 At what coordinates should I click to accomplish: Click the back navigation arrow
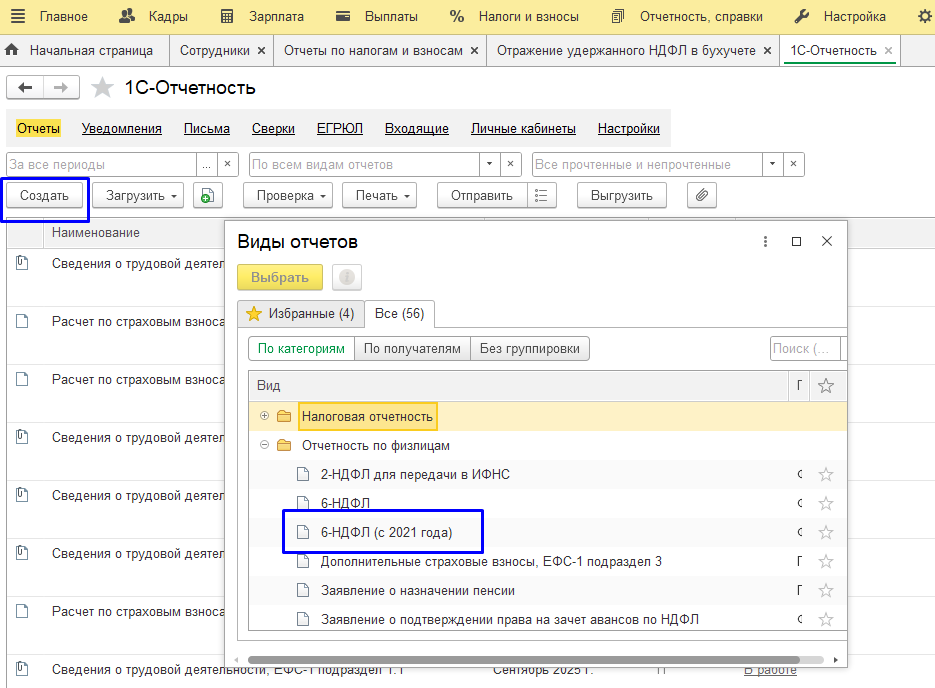[x=25, y=88]
